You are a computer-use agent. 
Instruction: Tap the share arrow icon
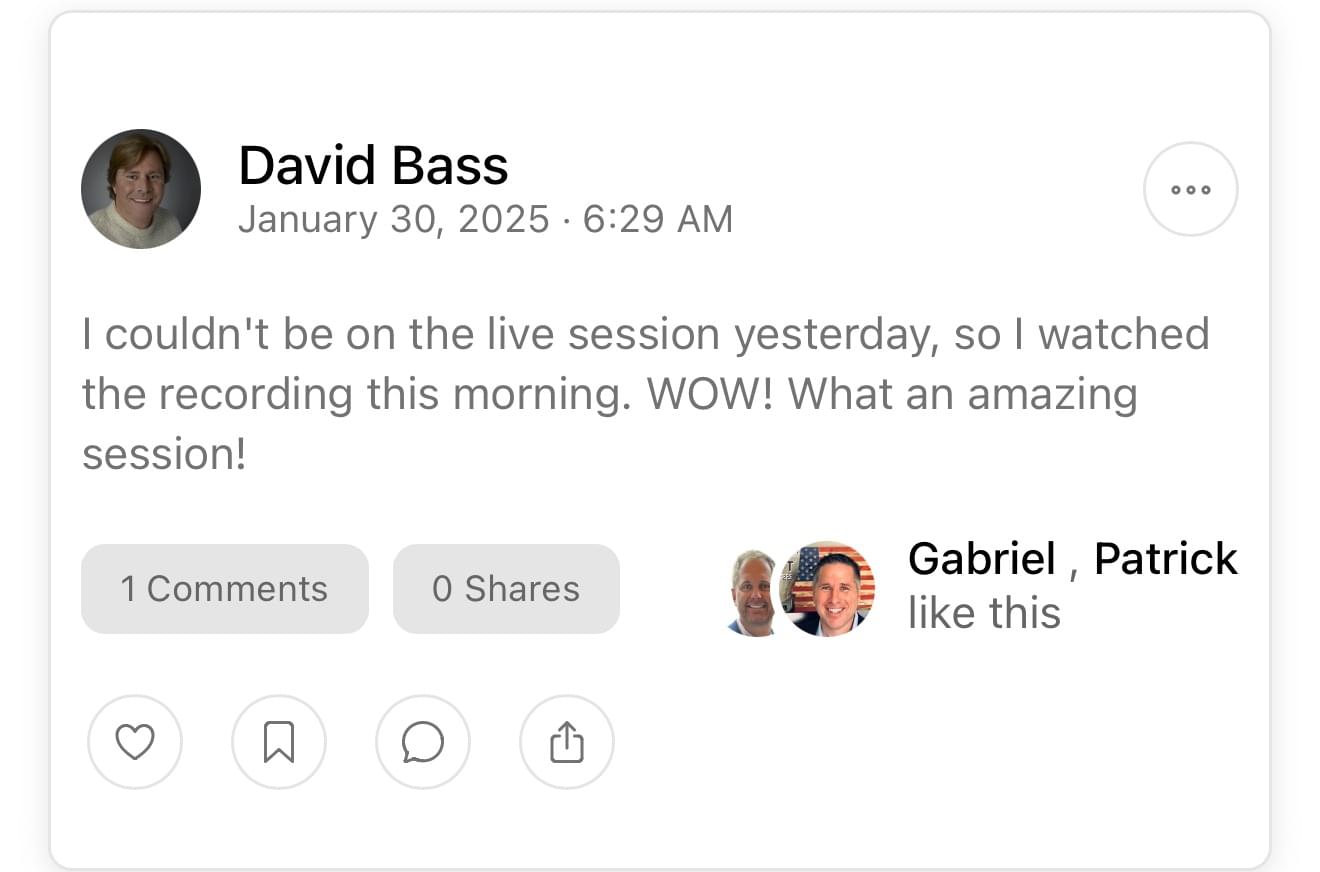[x=567, y=743]
